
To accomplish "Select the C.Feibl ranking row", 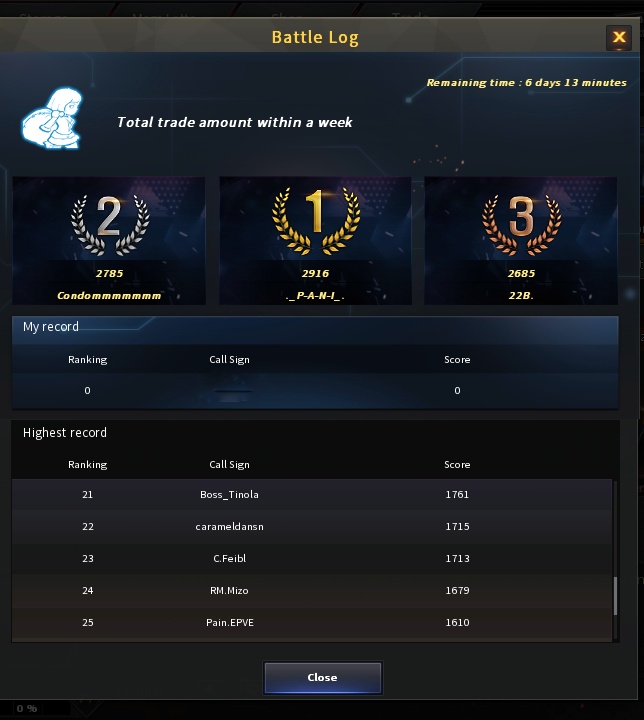I will 312,558.
